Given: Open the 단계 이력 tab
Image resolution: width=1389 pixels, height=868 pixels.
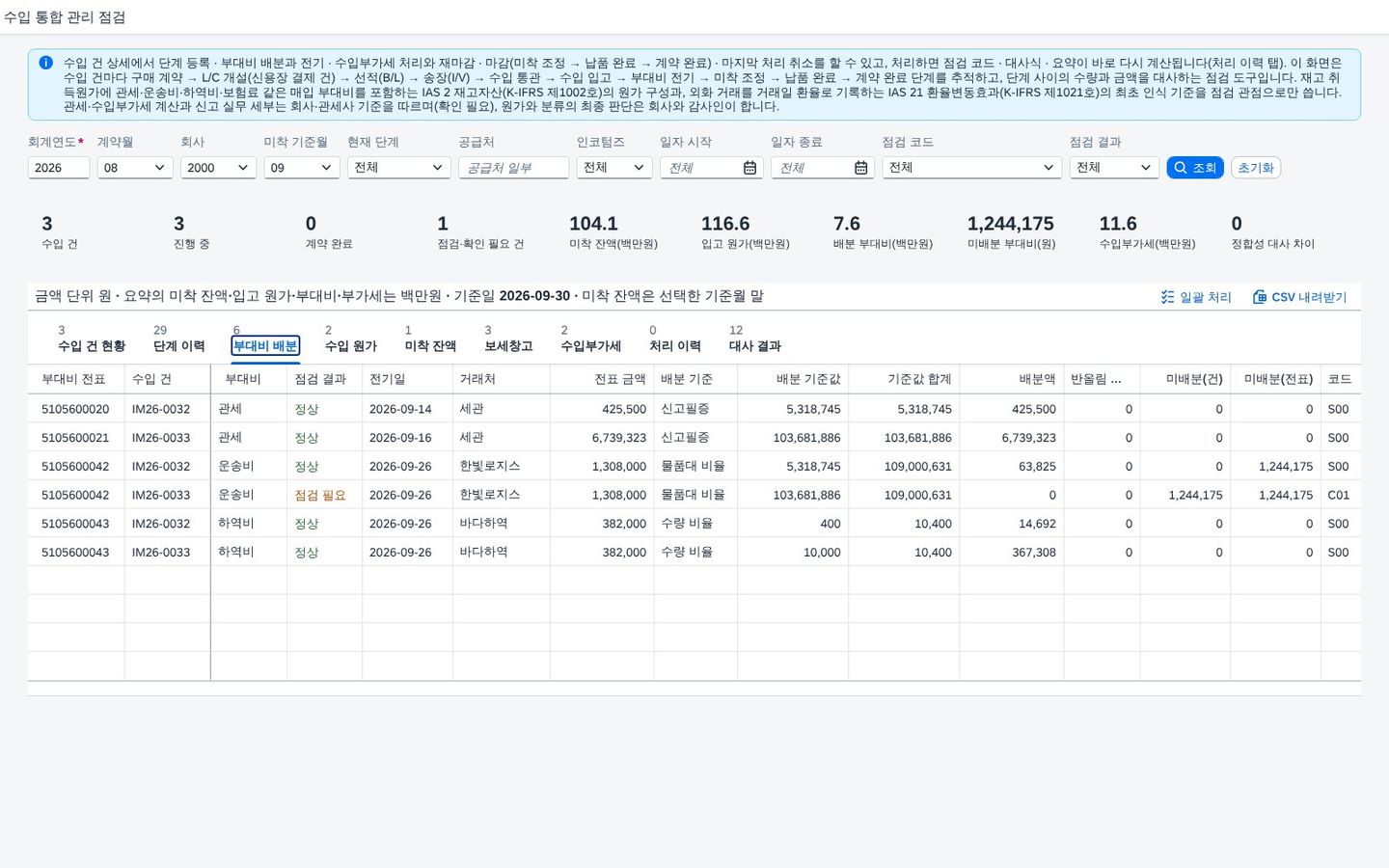Looking at the screenshot, I should pos(179,346).
